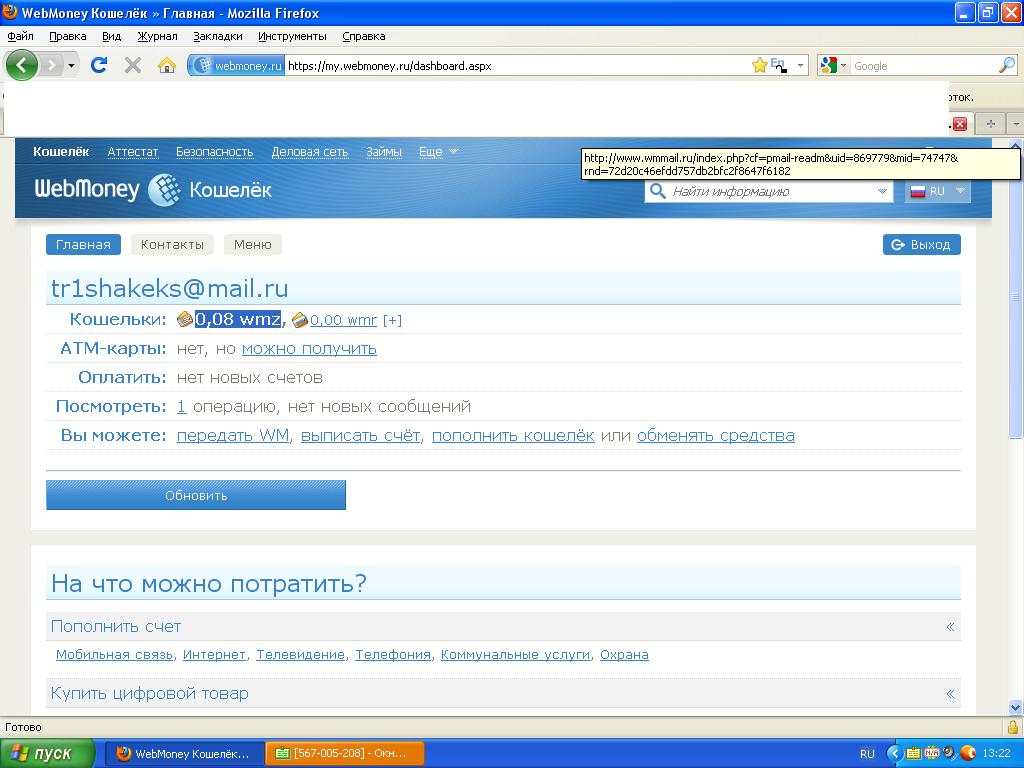Viewport: 1024px width, 768px height.
Task: Click the WebMoney globe logo
Action: pos(164,190)
